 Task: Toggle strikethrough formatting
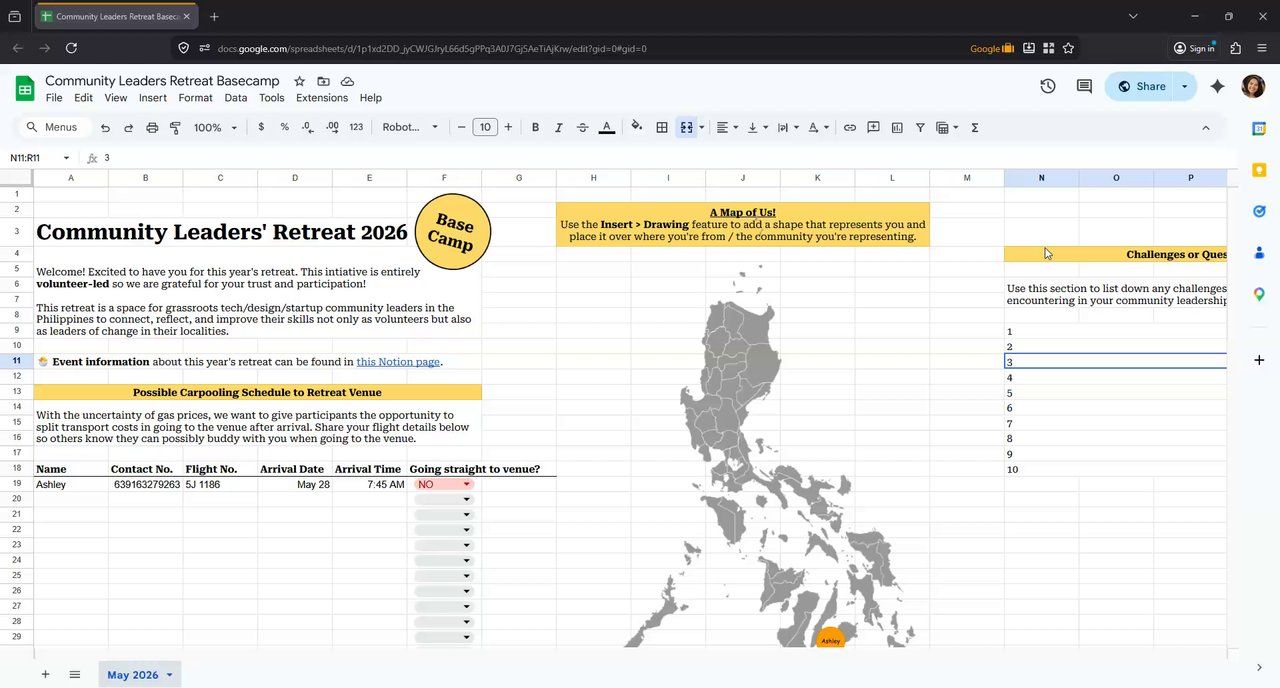pyautogui.click(x=582, y=128)
